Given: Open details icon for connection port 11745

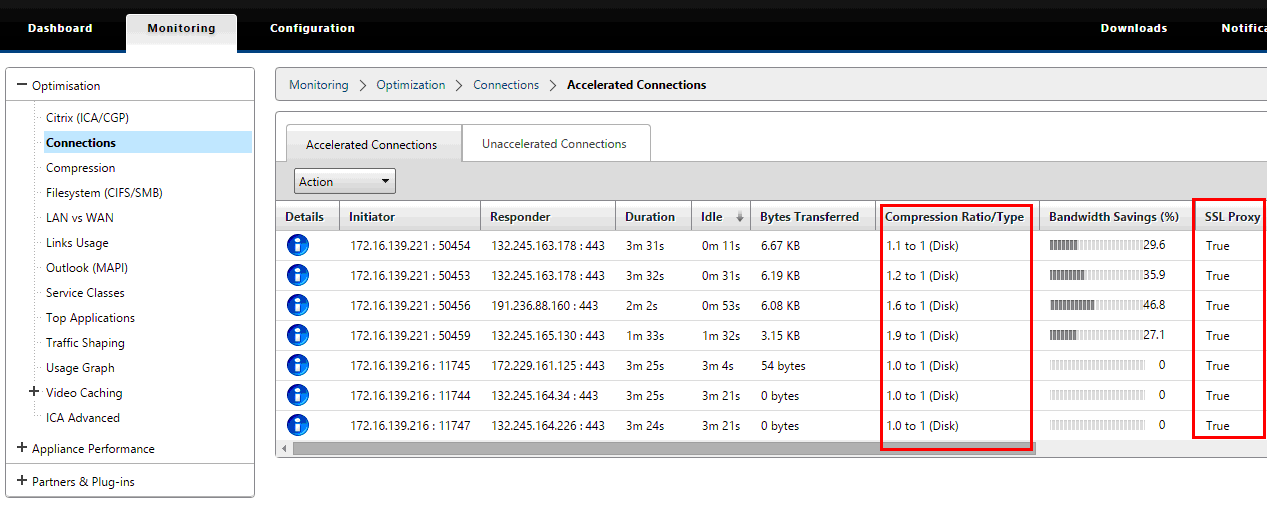Looking at the screenshot, I should (x=298, y=365).
